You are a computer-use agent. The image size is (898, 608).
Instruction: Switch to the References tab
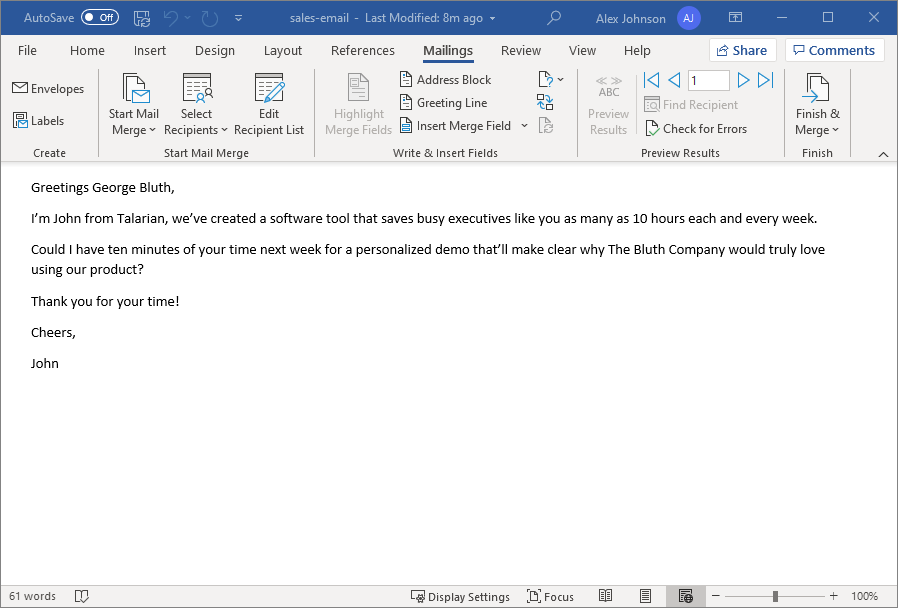(x=362, y=50)
